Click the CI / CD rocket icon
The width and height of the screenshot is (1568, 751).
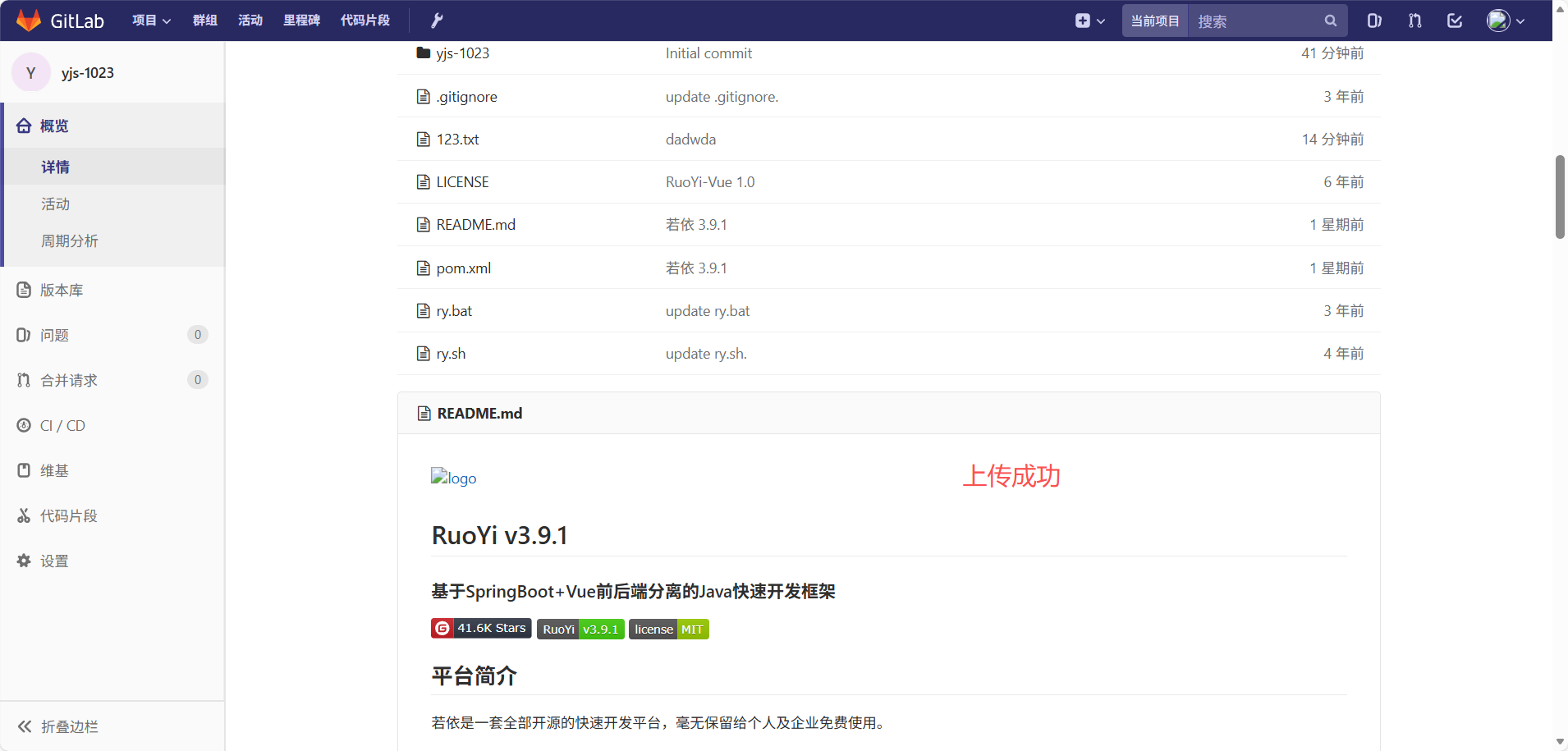(24, 425)
